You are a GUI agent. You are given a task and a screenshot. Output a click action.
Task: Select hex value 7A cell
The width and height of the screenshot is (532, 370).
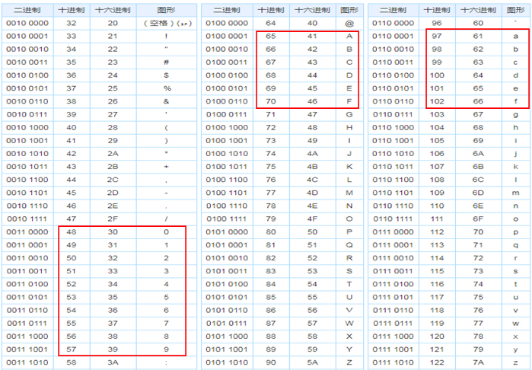(x=478, y=363)
